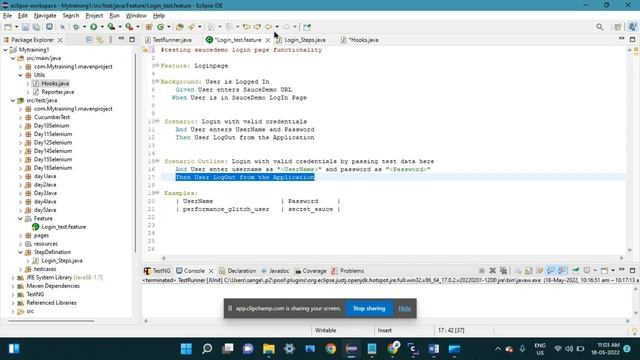Click the Terminate square icon in Console
The height and width of the screenshot is (360, 640).
click(x=482, y=271)
